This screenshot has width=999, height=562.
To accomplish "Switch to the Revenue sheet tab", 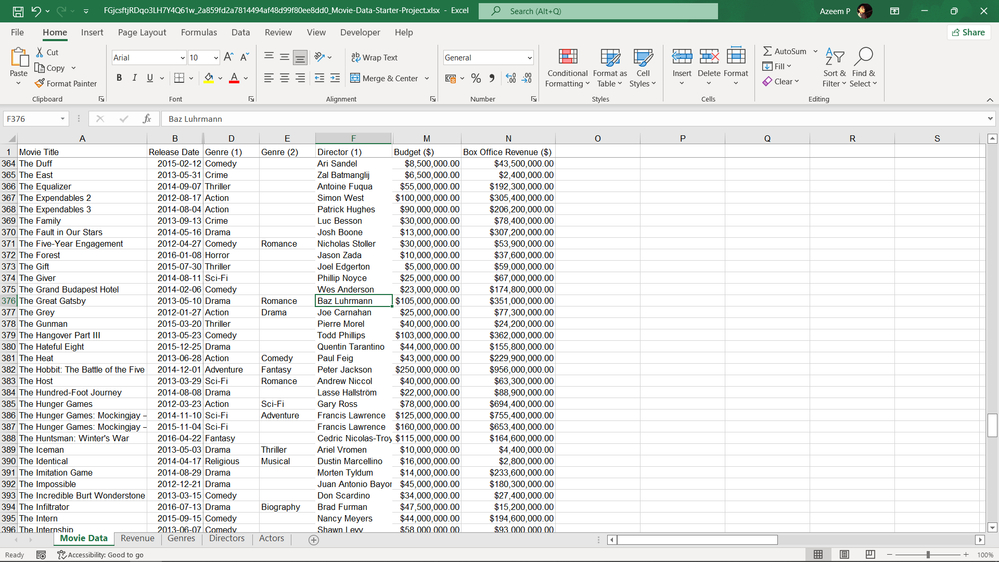I will coord(137,538).
